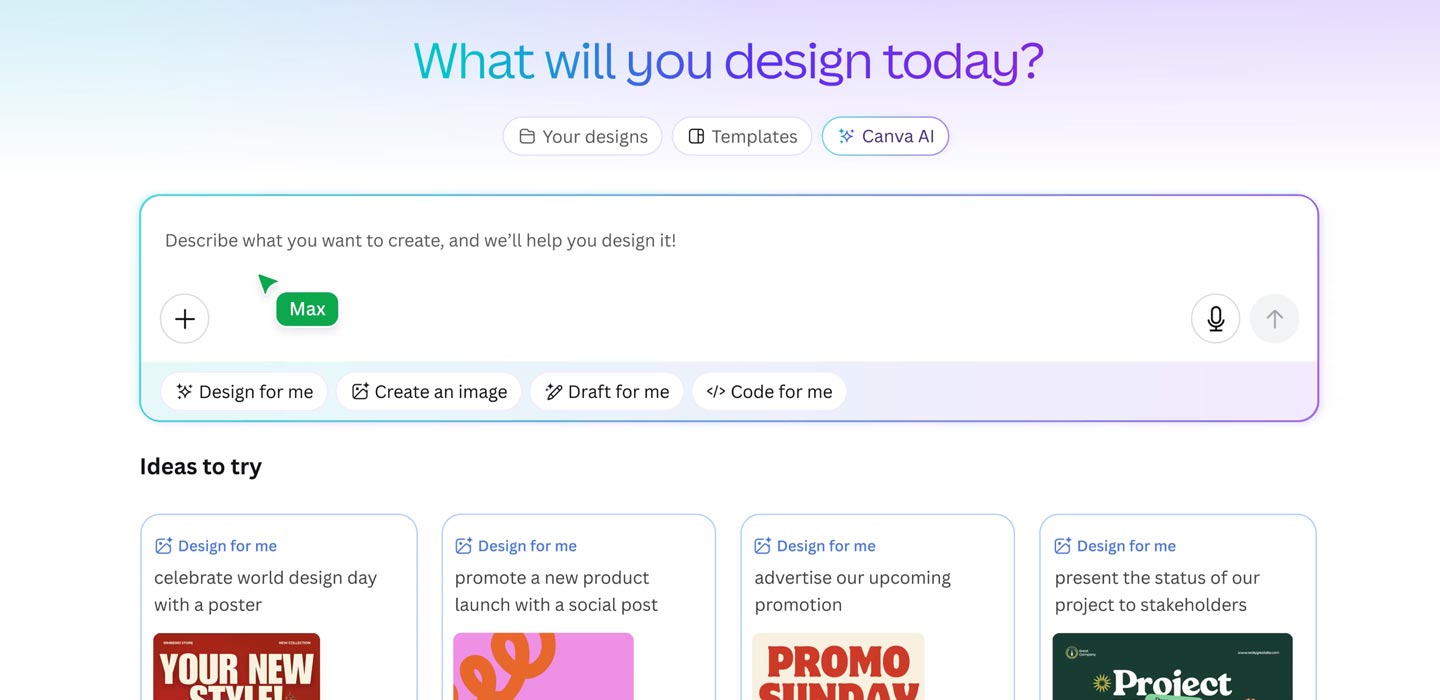Select the Code for me icon
Screen dimensions: 1440x700
(717, 391)
